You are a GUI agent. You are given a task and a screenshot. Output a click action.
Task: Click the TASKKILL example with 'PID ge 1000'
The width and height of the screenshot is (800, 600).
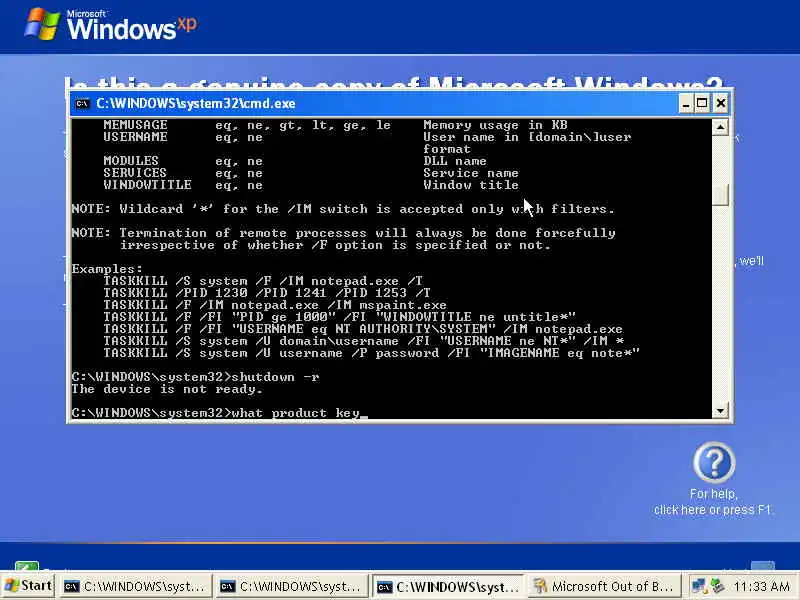339,317
